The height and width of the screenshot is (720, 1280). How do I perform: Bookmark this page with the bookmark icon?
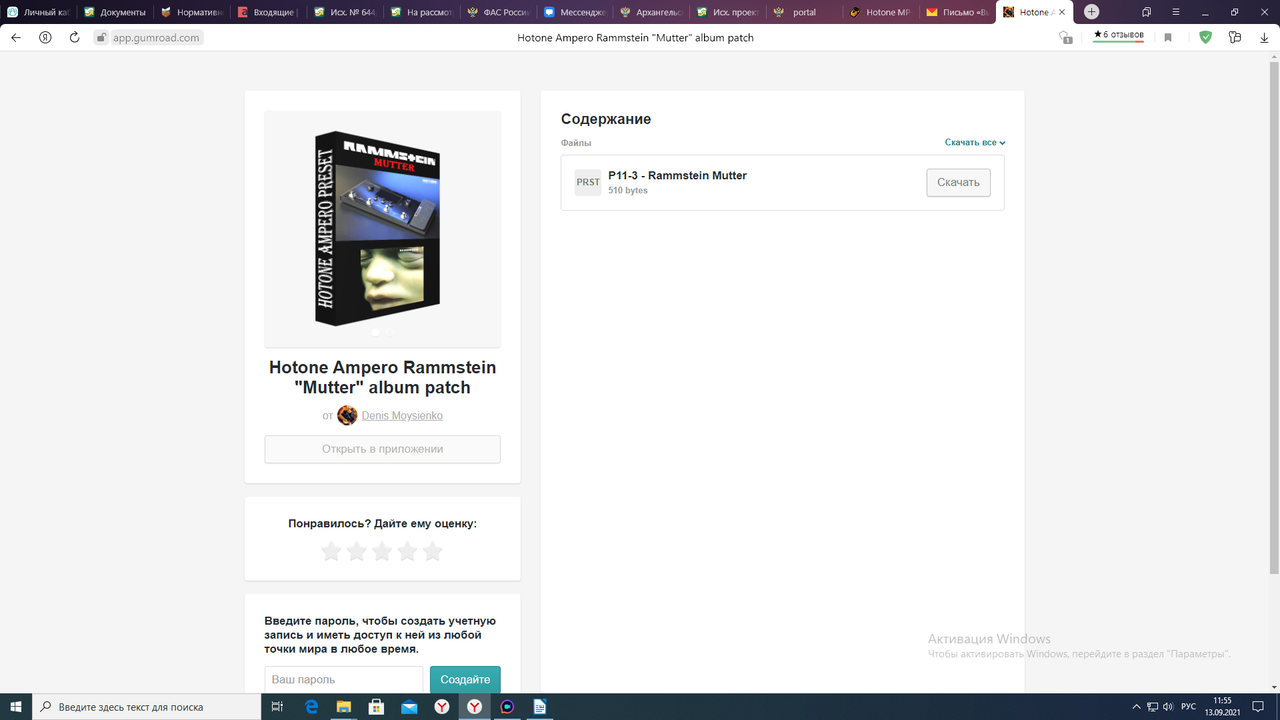(1168, 37)
